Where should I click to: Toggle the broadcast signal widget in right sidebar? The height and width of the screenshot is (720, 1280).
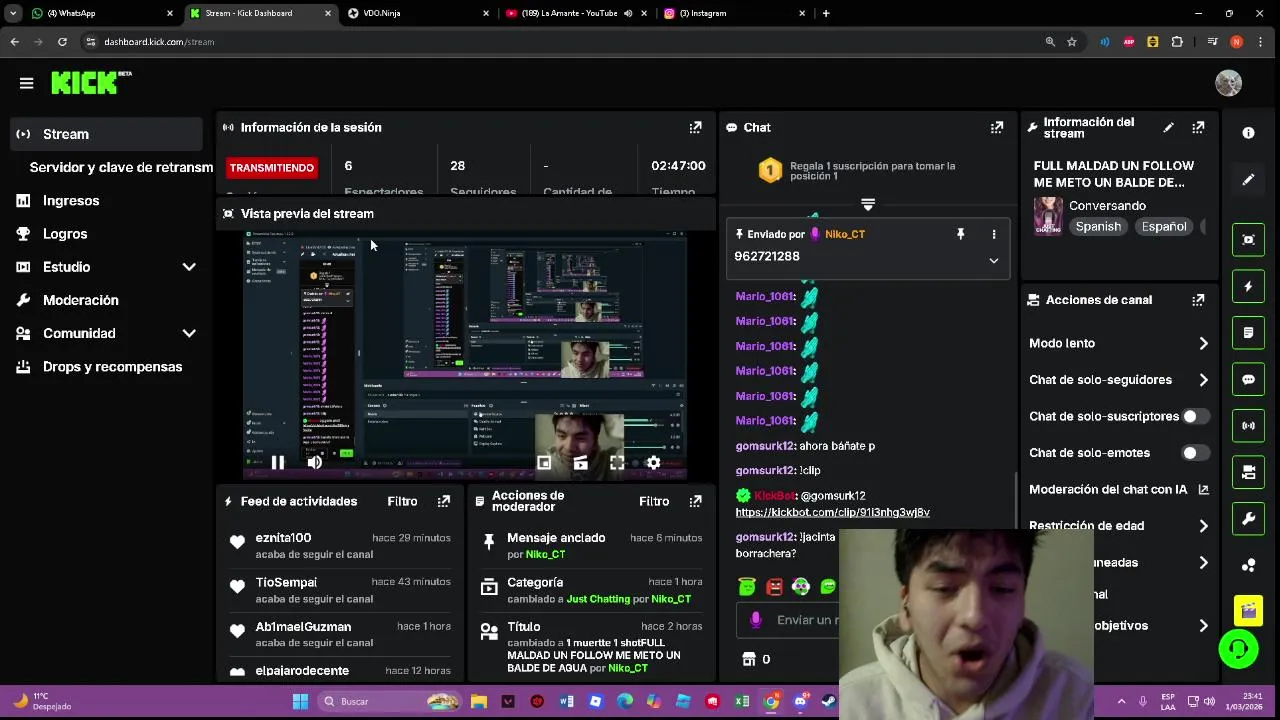1248,425
